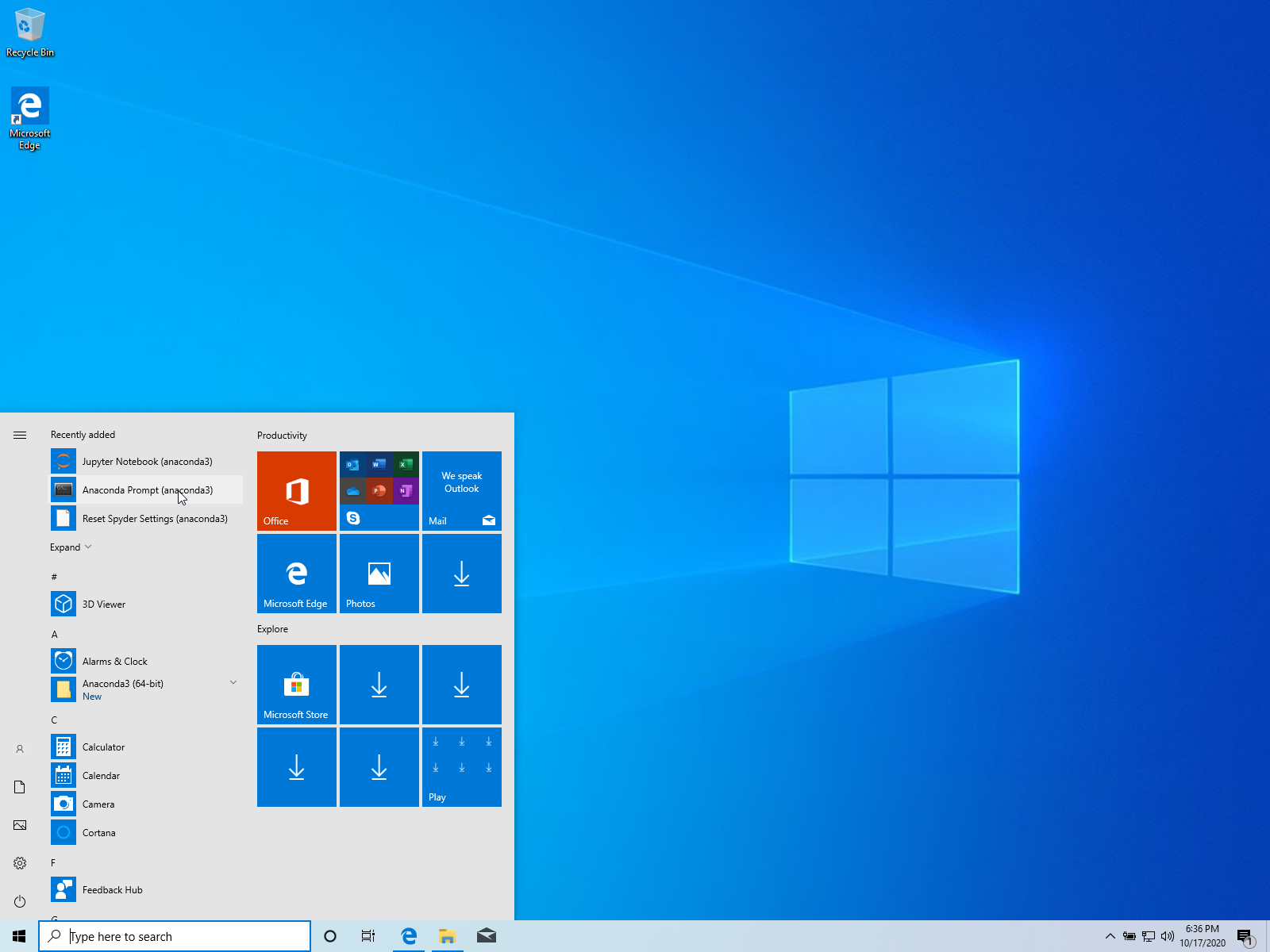Screen dimensions: 1270x952
Task: Select Recycle Bin desktop icon
Action: (x=30, y=33)
